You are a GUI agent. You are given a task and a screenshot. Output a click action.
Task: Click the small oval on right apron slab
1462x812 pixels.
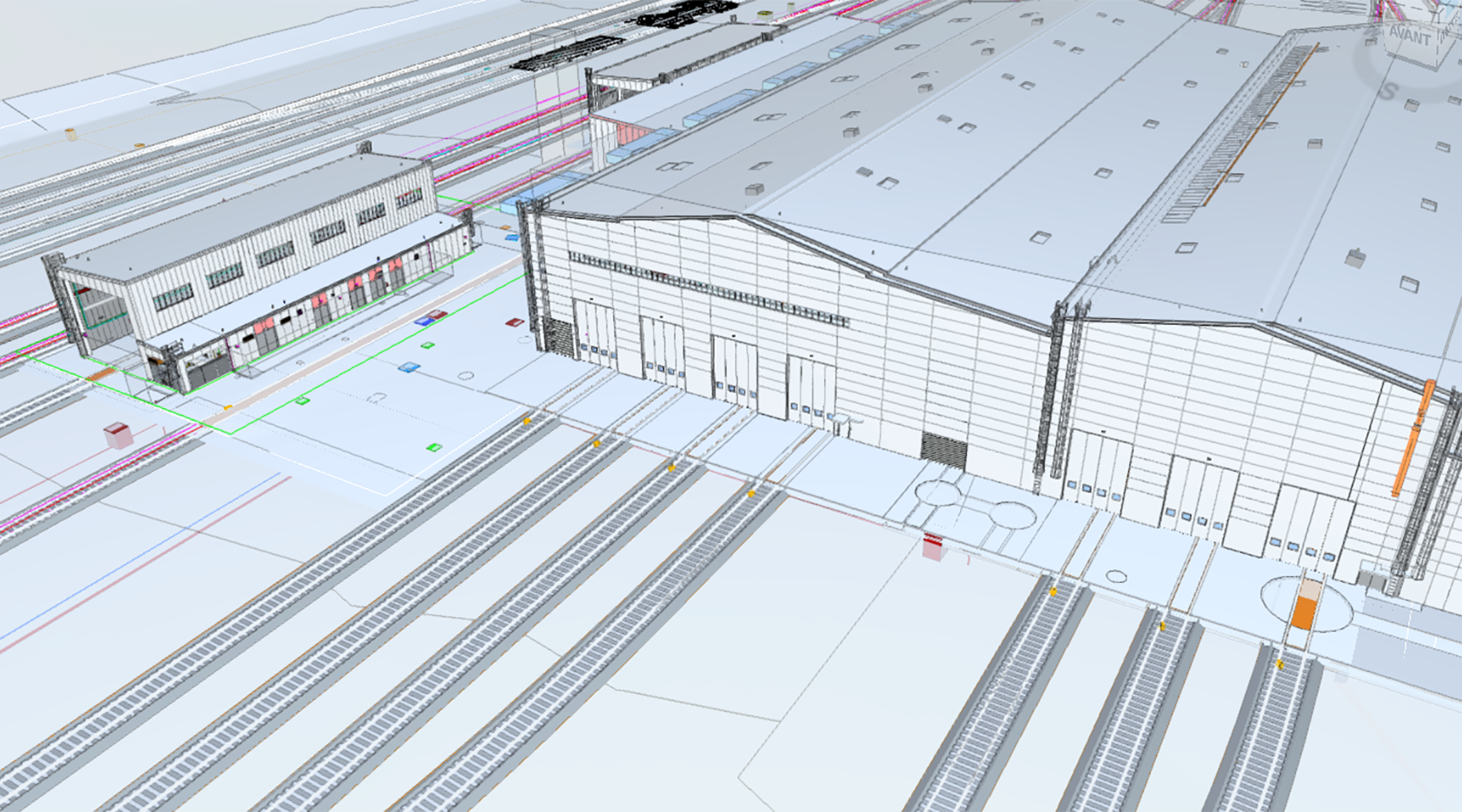click(1116, 576)
